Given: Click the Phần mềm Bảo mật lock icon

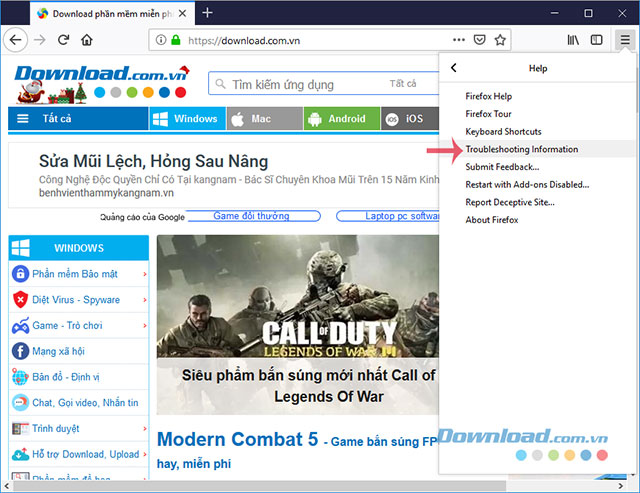Looking at the screenshot, I should point(20,274).
